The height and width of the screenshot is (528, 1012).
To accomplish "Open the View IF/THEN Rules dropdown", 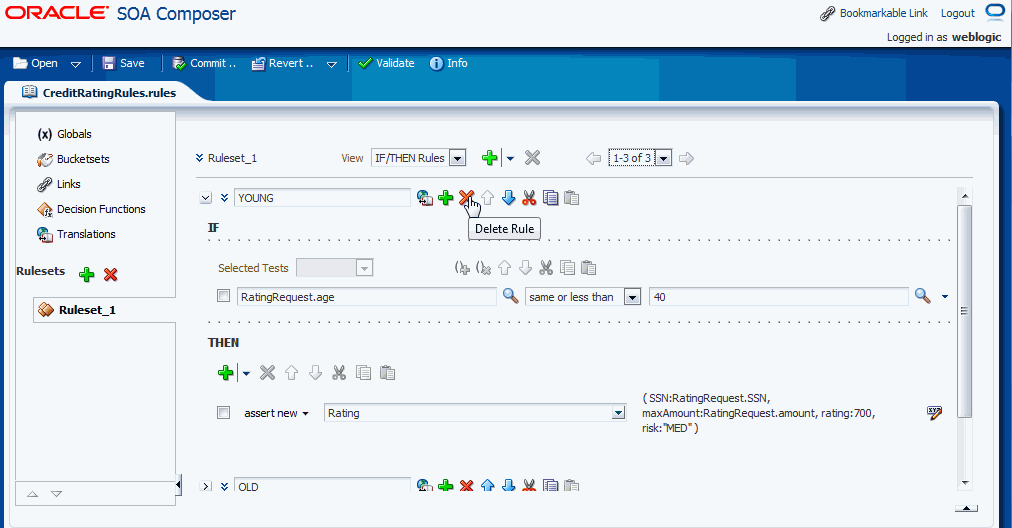I will [457, 158].
